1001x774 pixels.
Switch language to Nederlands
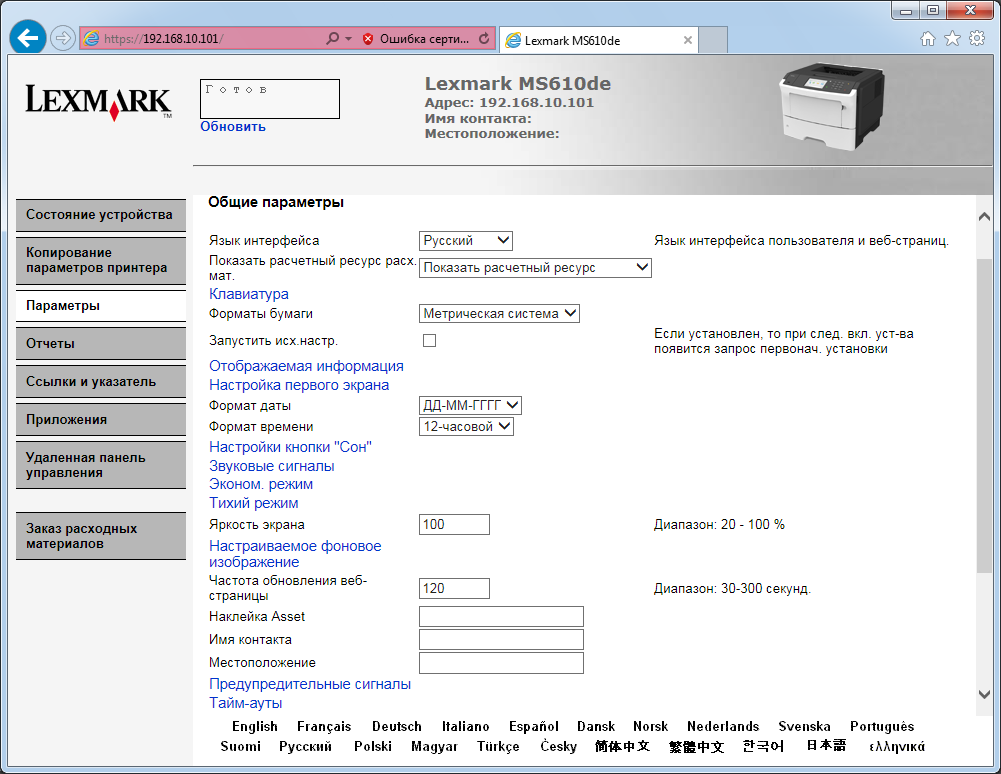[x=723, y=727]
